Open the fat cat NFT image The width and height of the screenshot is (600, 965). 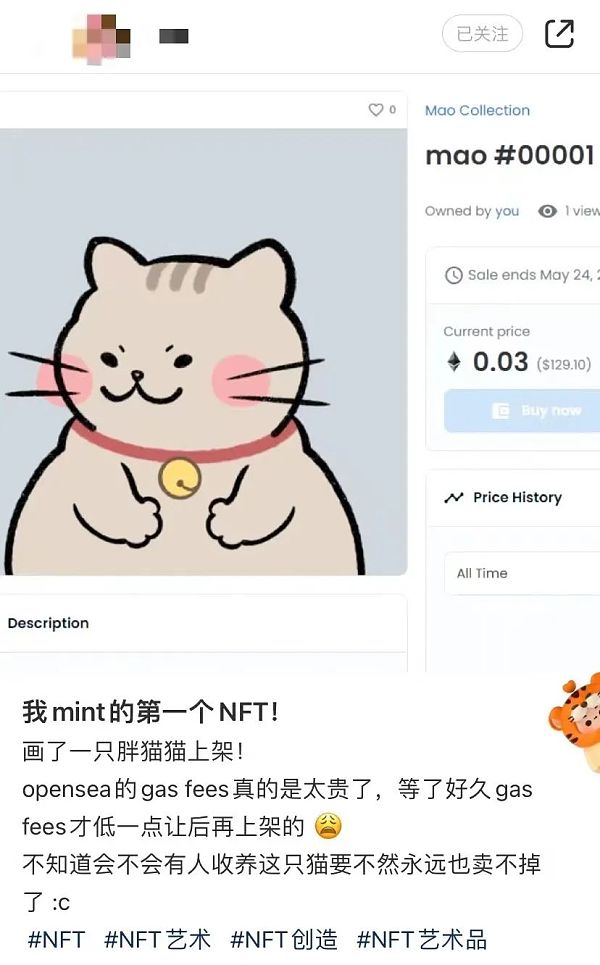(203, 352)
